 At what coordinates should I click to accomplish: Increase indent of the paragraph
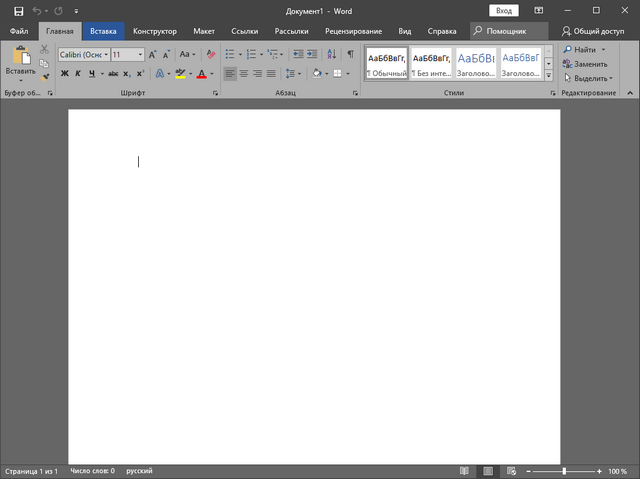pyautogui.click(x=314, y=55)
